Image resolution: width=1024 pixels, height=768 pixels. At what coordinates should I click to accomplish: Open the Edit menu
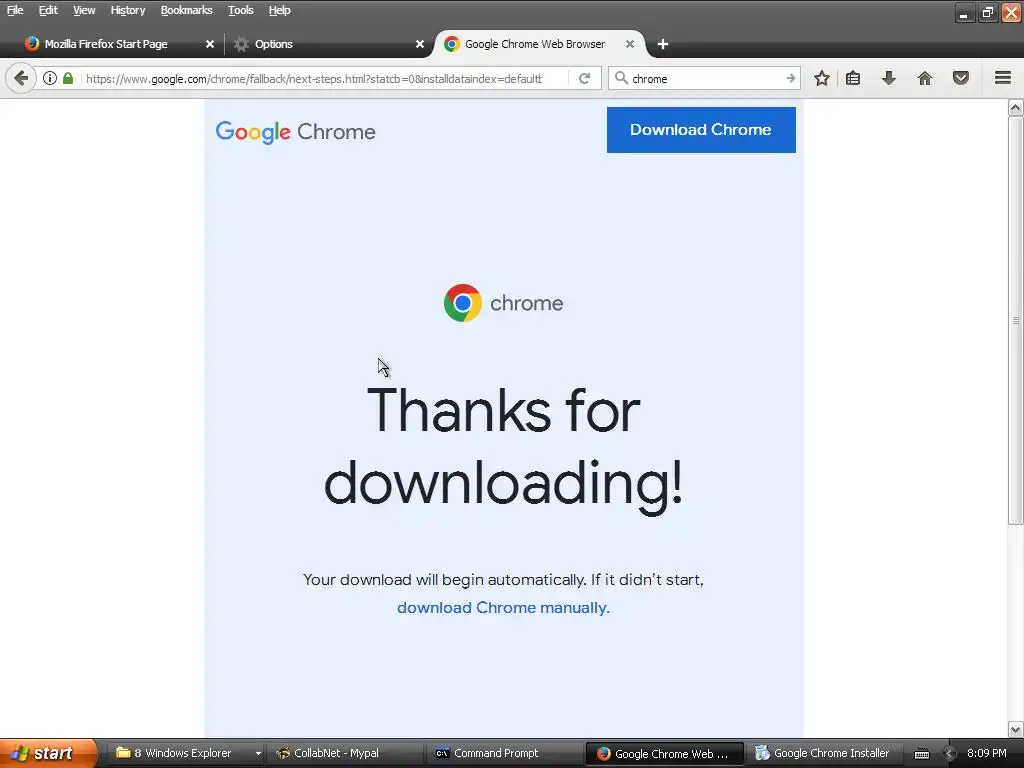point(48,10)
